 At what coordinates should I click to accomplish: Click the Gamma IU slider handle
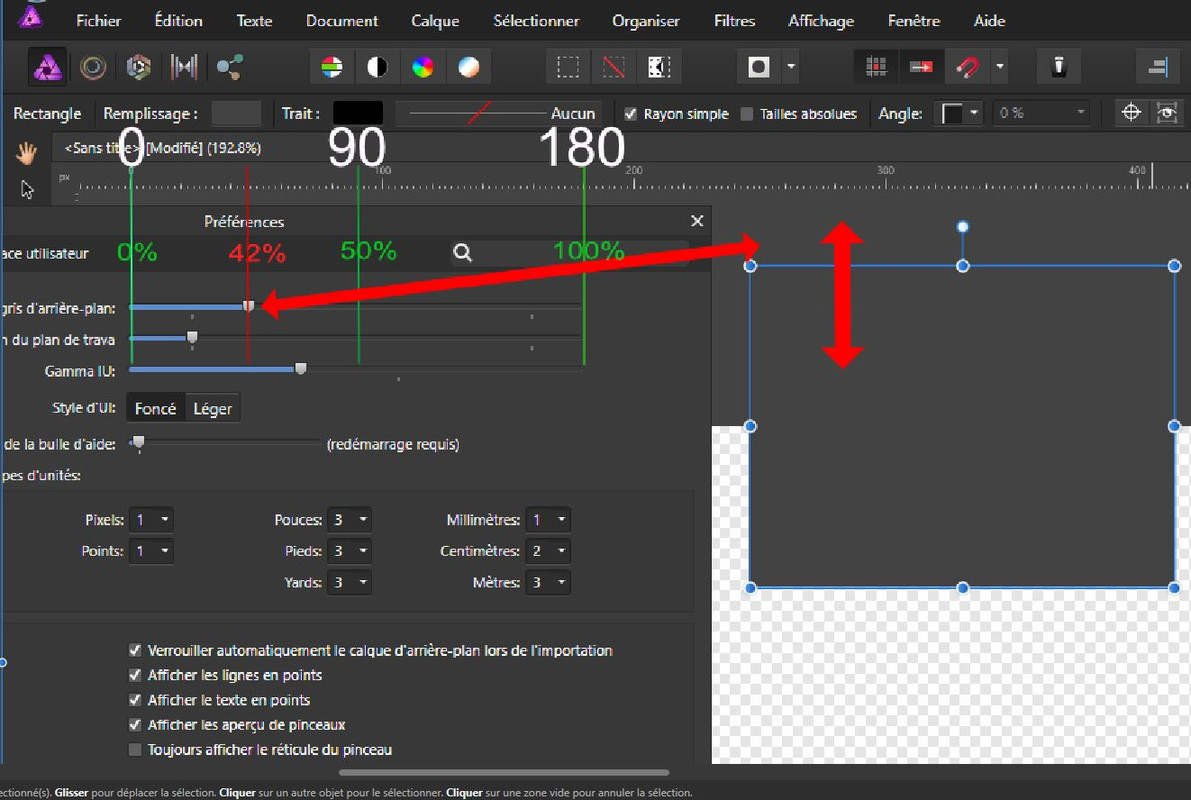(x=301, y=369)
